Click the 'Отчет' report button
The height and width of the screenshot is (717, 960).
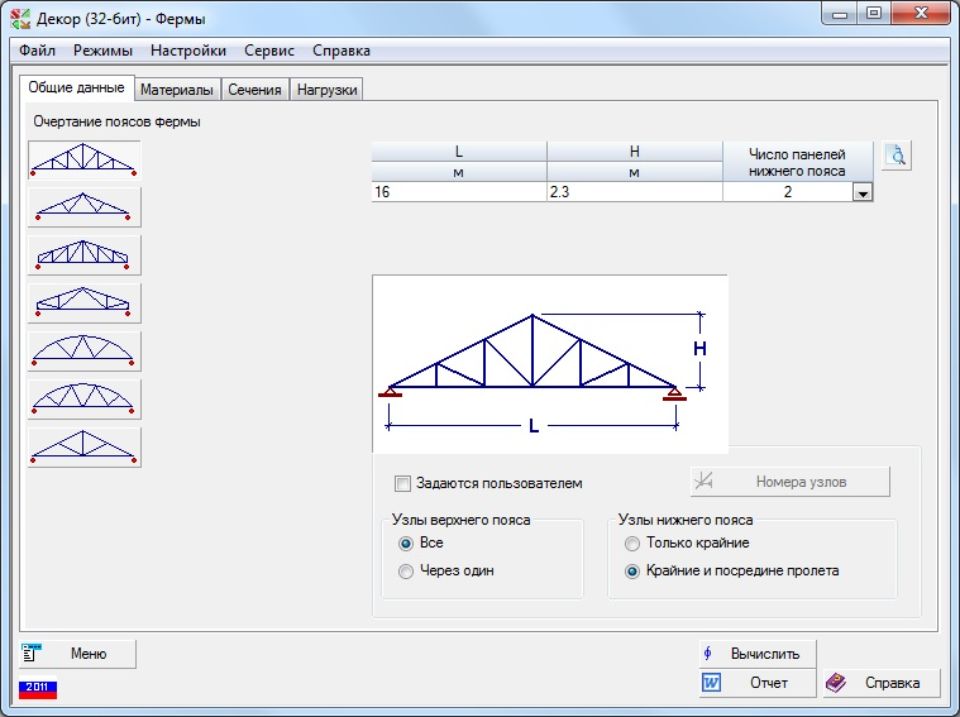tap(757, 683)
